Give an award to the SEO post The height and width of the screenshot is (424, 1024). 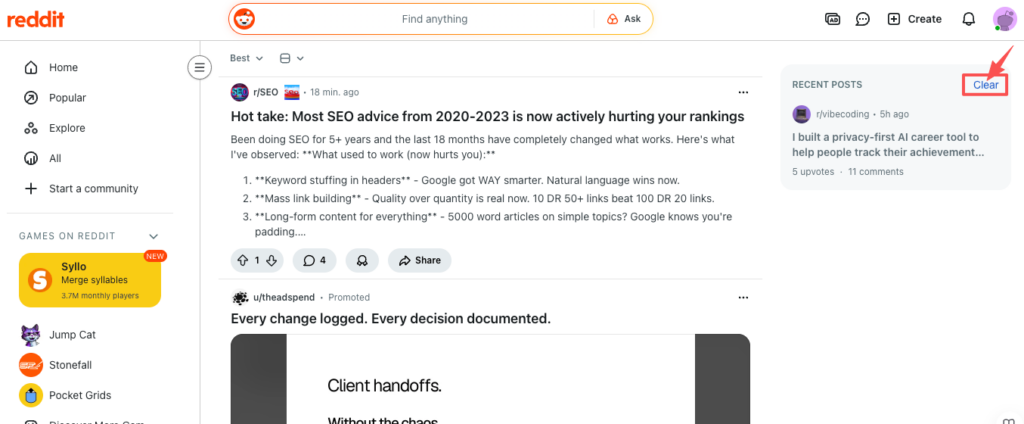click(361, 260)
